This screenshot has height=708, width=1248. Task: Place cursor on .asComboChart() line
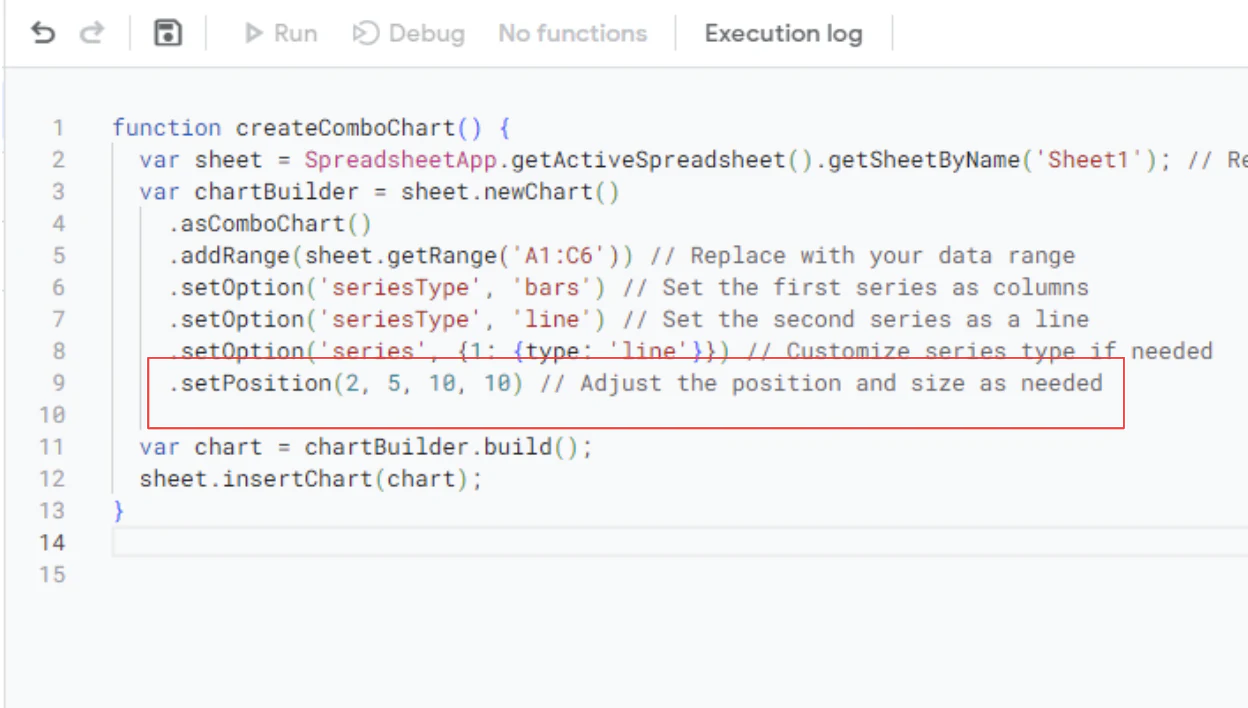pyautogui.click(x=271, y=224)
